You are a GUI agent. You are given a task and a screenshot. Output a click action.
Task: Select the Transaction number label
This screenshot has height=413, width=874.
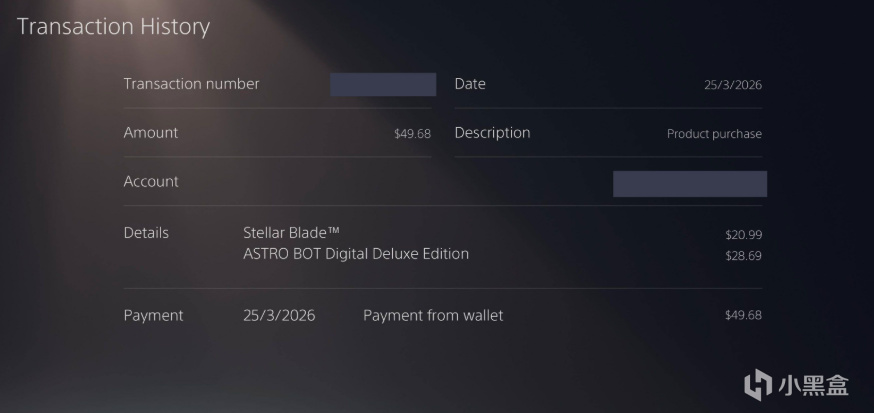[191, 84]
